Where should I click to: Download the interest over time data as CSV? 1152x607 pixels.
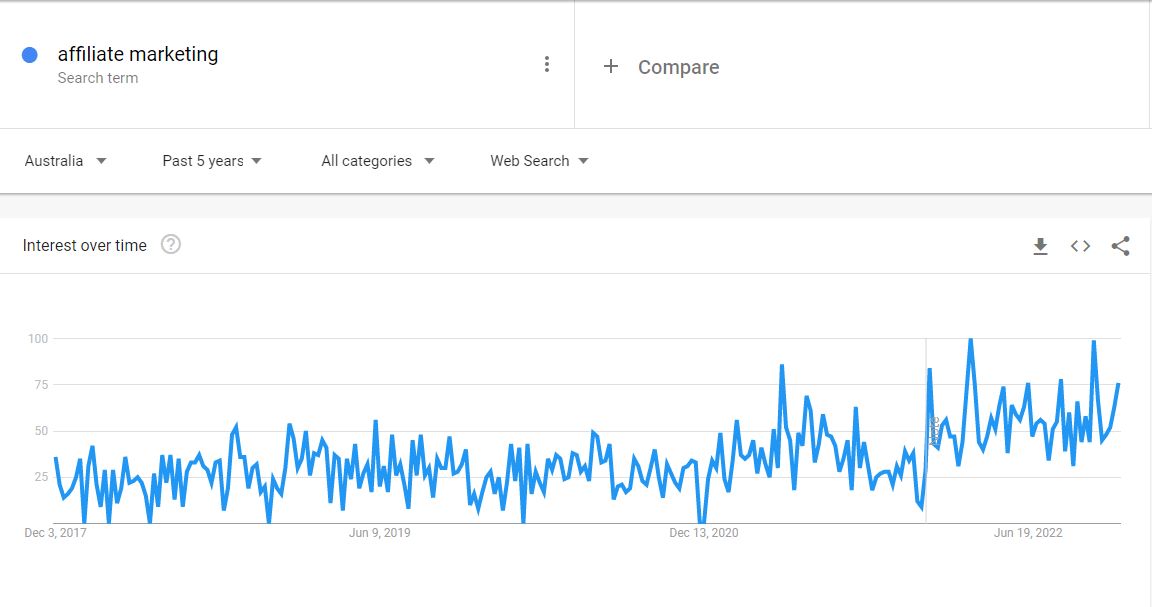click(x=1040, y=245)
